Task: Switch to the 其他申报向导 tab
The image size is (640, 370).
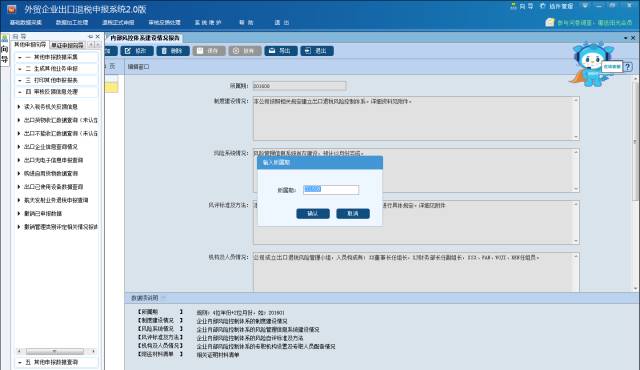Action: [30, 44]
